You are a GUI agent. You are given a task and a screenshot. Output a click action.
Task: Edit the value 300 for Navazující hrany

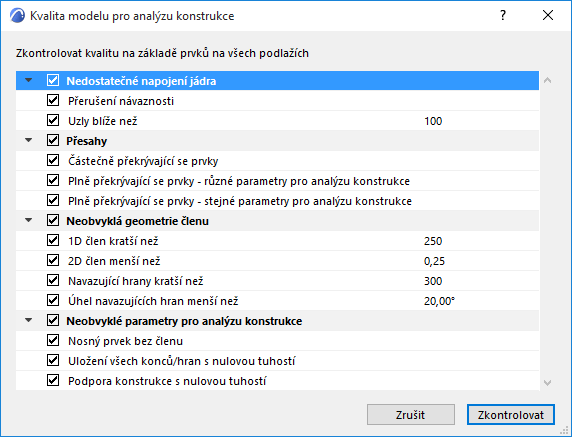point(433,281)
